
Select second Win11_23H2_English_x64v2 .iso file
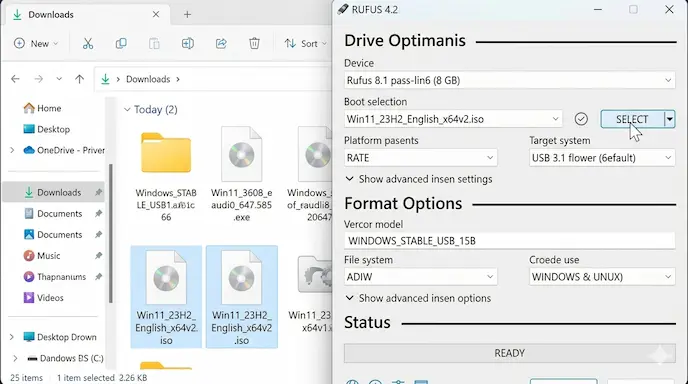[x=241, y=297]
